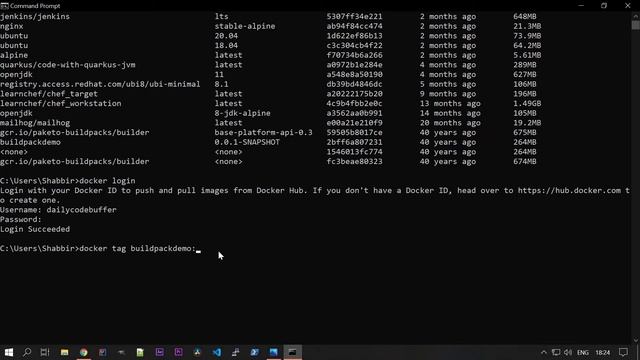
Task: Open the network status tray icon
Action: point(556,352)
